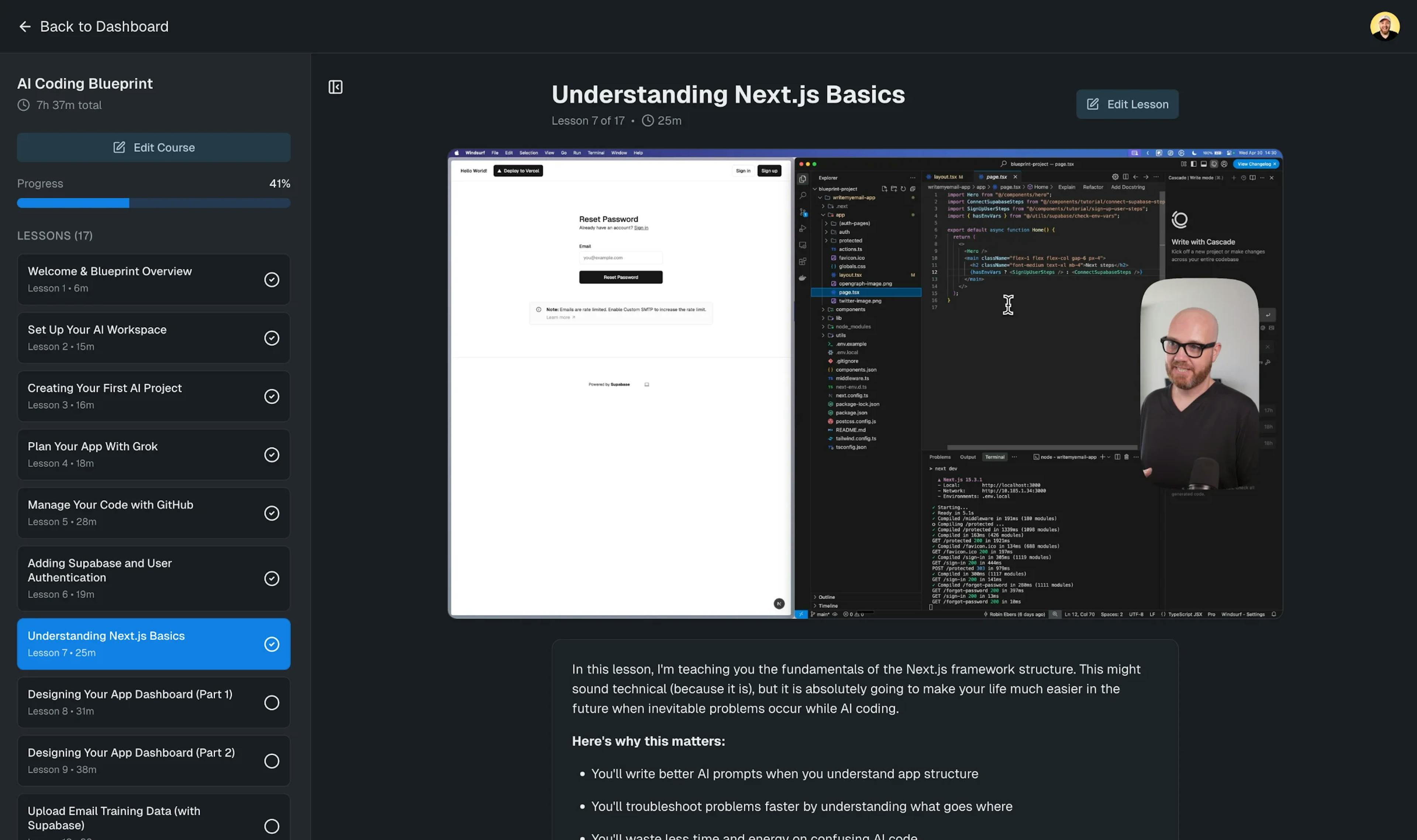The image size is (1417, 840).
Task: Click the AI Coding Blueprint course title
Action: pyautogui.click(x=85, y=83)
